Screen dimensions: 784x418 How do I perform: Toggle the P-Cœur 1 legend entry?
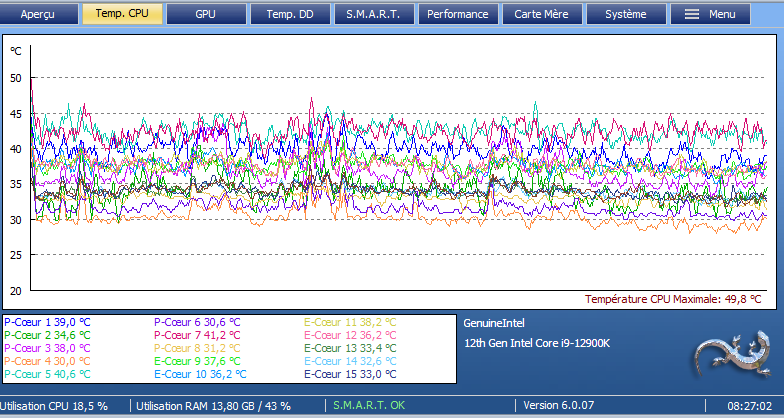pyautogui.click(x=47, y=322)
